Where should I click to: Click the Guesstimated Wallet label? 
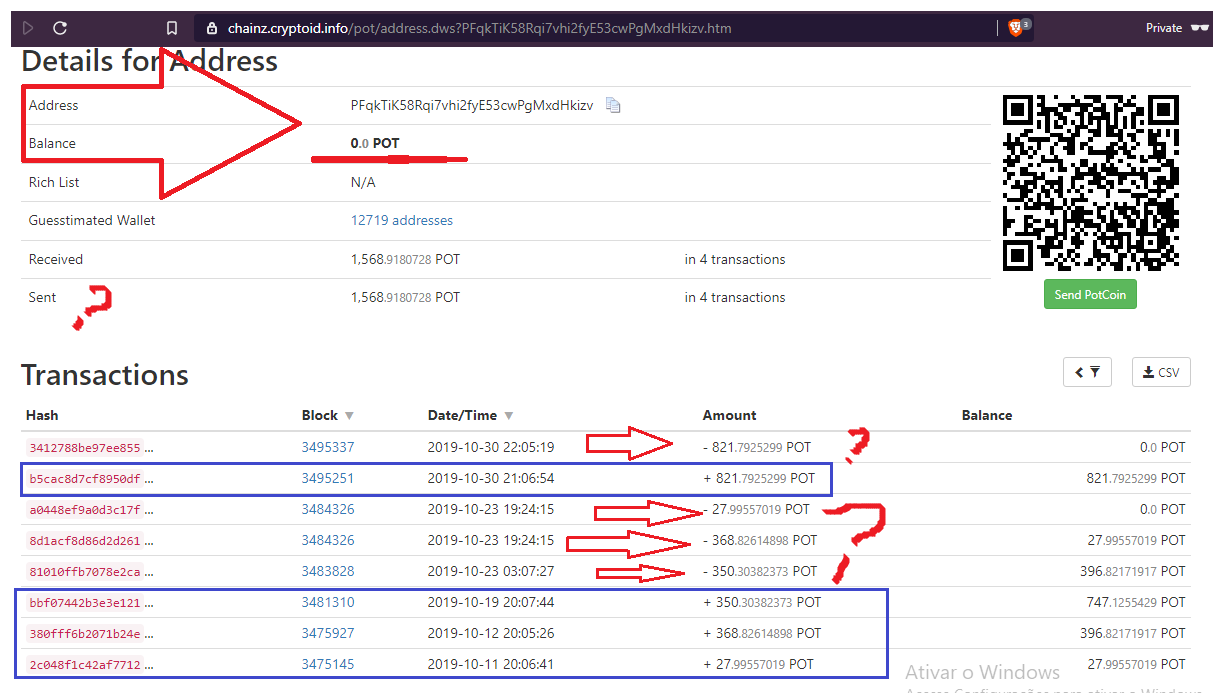tap(92, 220)
